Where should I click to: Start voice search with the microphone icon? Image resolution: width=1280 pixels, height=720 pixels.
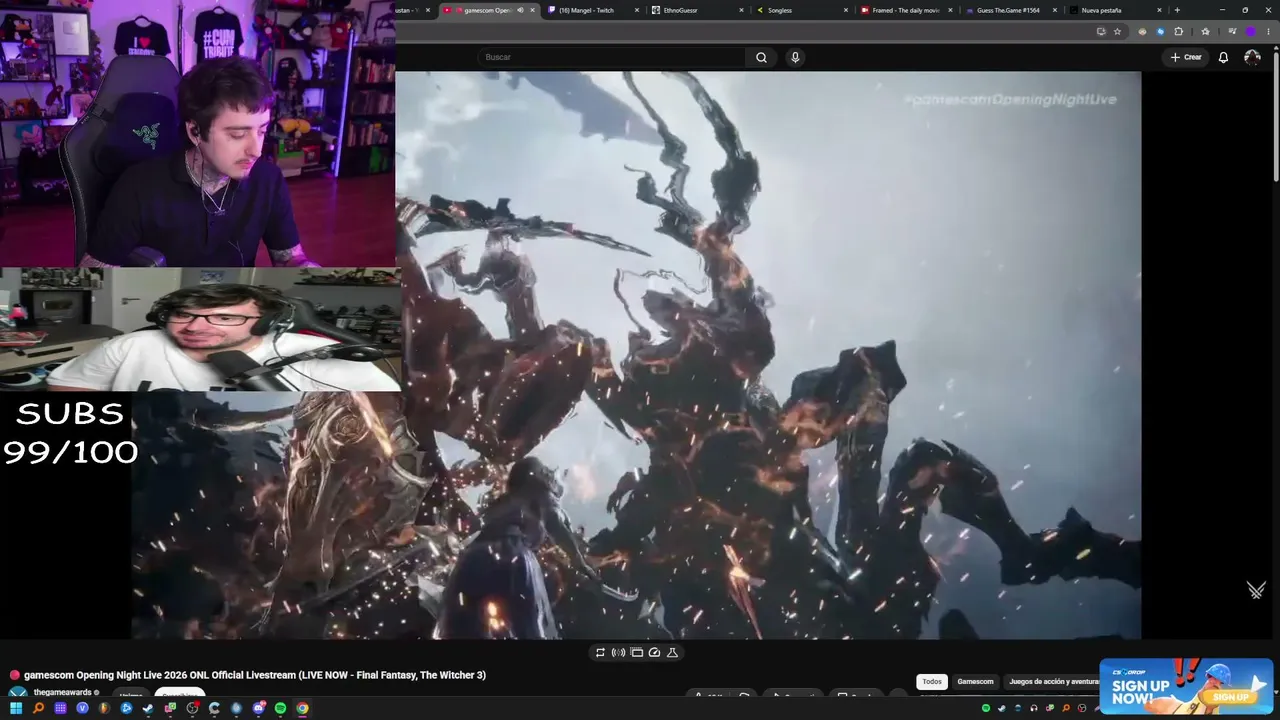[x=795, y=57]
